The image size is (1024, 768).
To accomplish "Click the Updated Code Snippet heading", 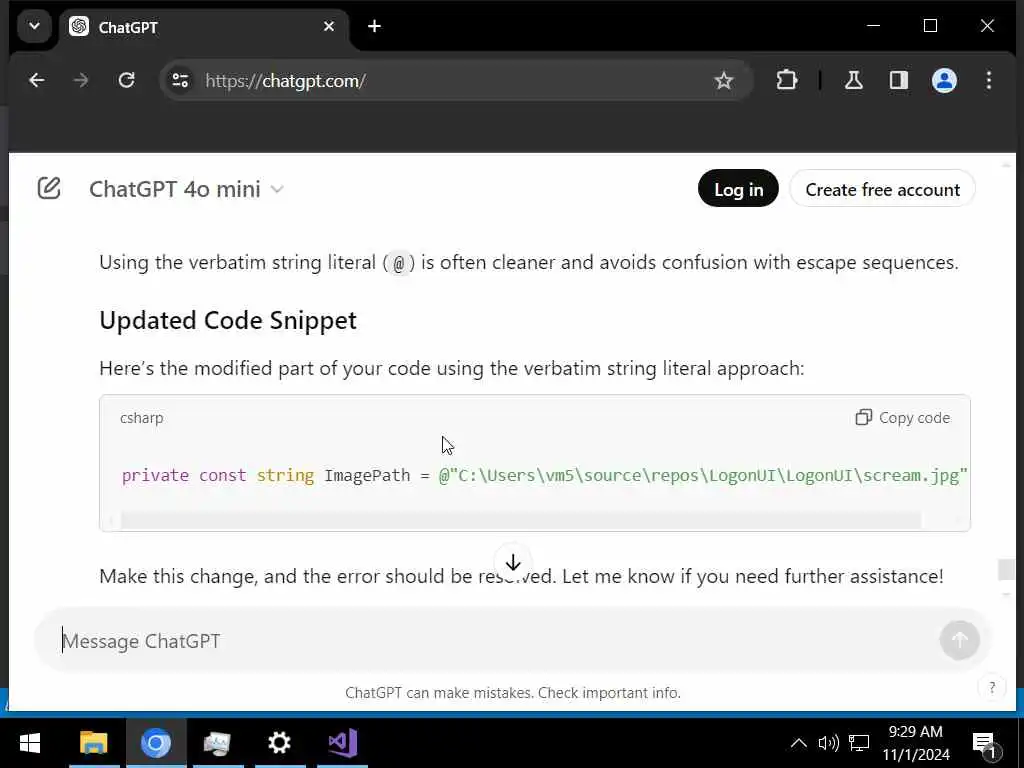I will click(228, 321).
